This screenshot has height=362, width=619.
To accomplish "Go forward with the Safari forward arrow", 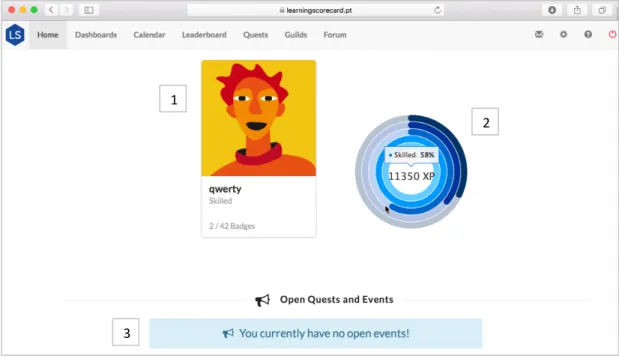I will tap(66, 10).
